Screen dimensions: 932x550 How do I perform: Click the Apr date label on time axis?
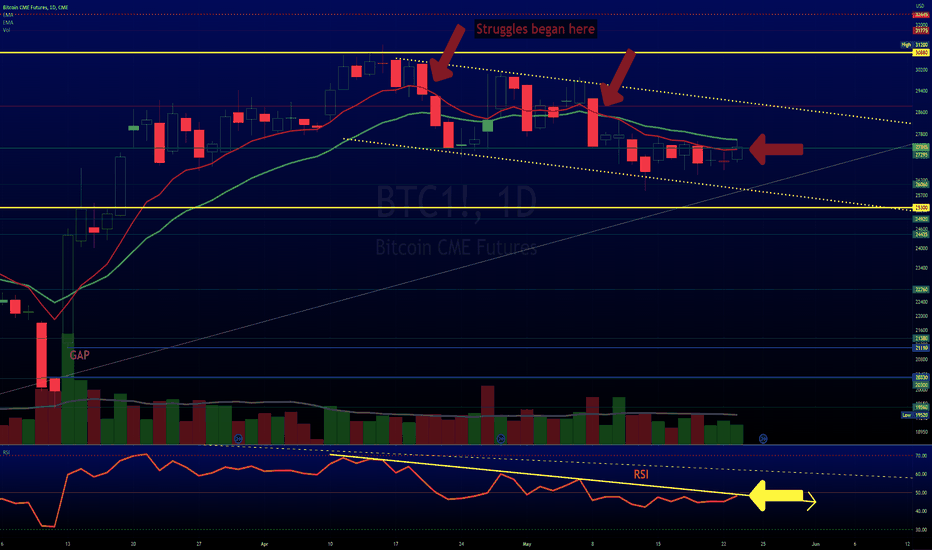pos(265,544)
